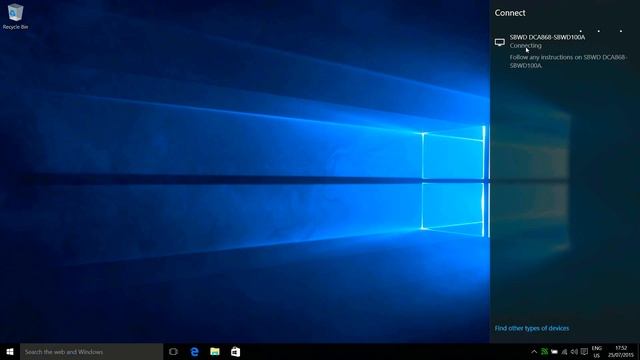The width and height of the screenshot is (640, 360).
Task: Switch input language via ENG US indicator
Action: click(597, 352)
